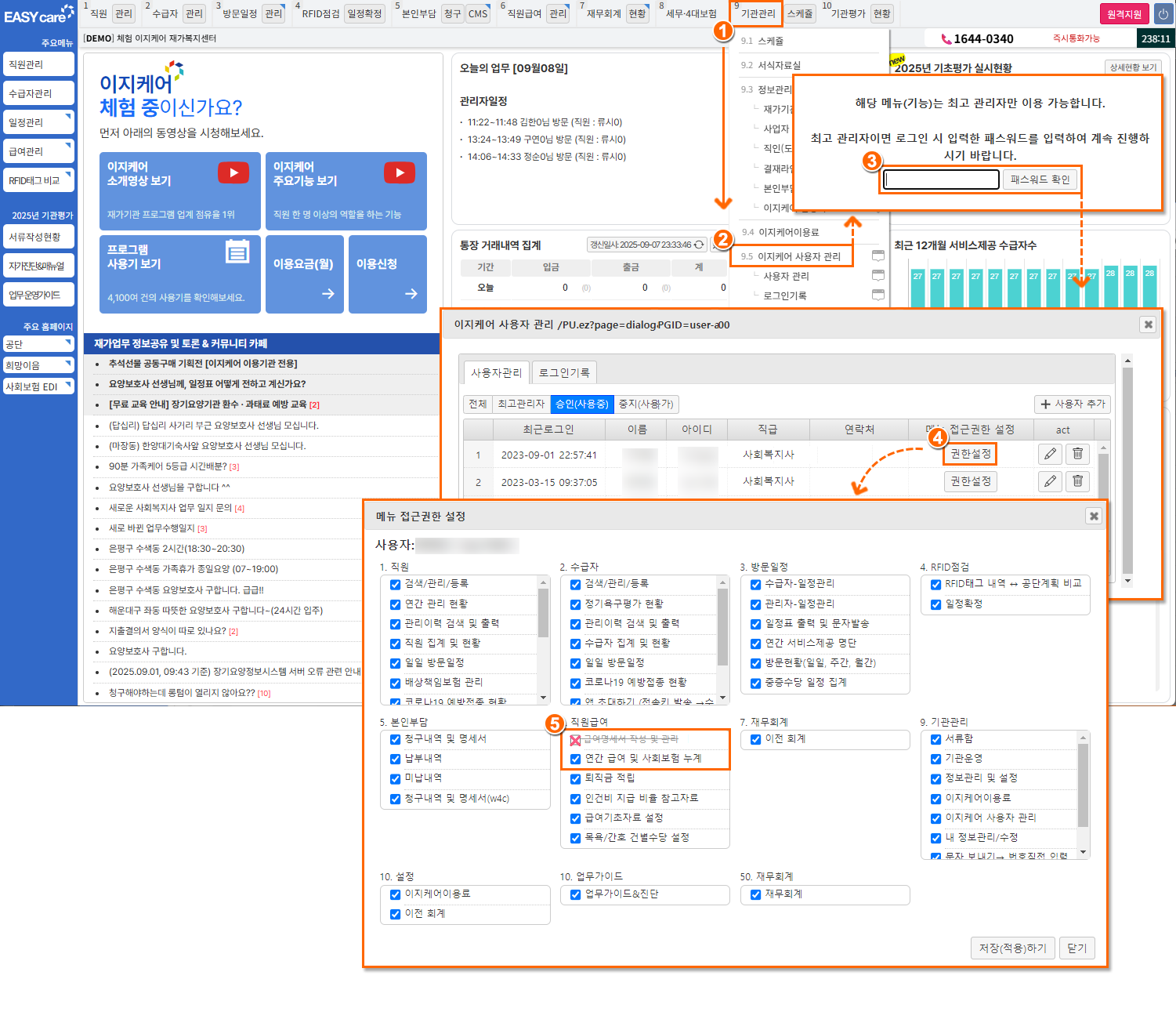Switch to the 사용자관리 tab
The image size is (1176, 1019).
(497, 372)
